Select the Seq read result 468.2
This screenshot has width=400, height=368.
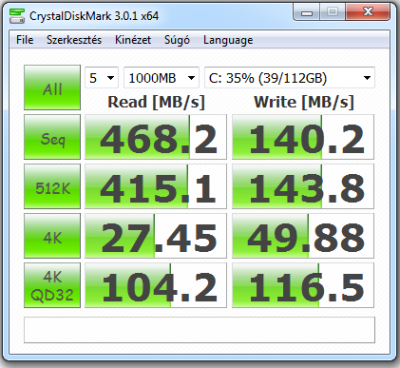(x=156, y=137)
